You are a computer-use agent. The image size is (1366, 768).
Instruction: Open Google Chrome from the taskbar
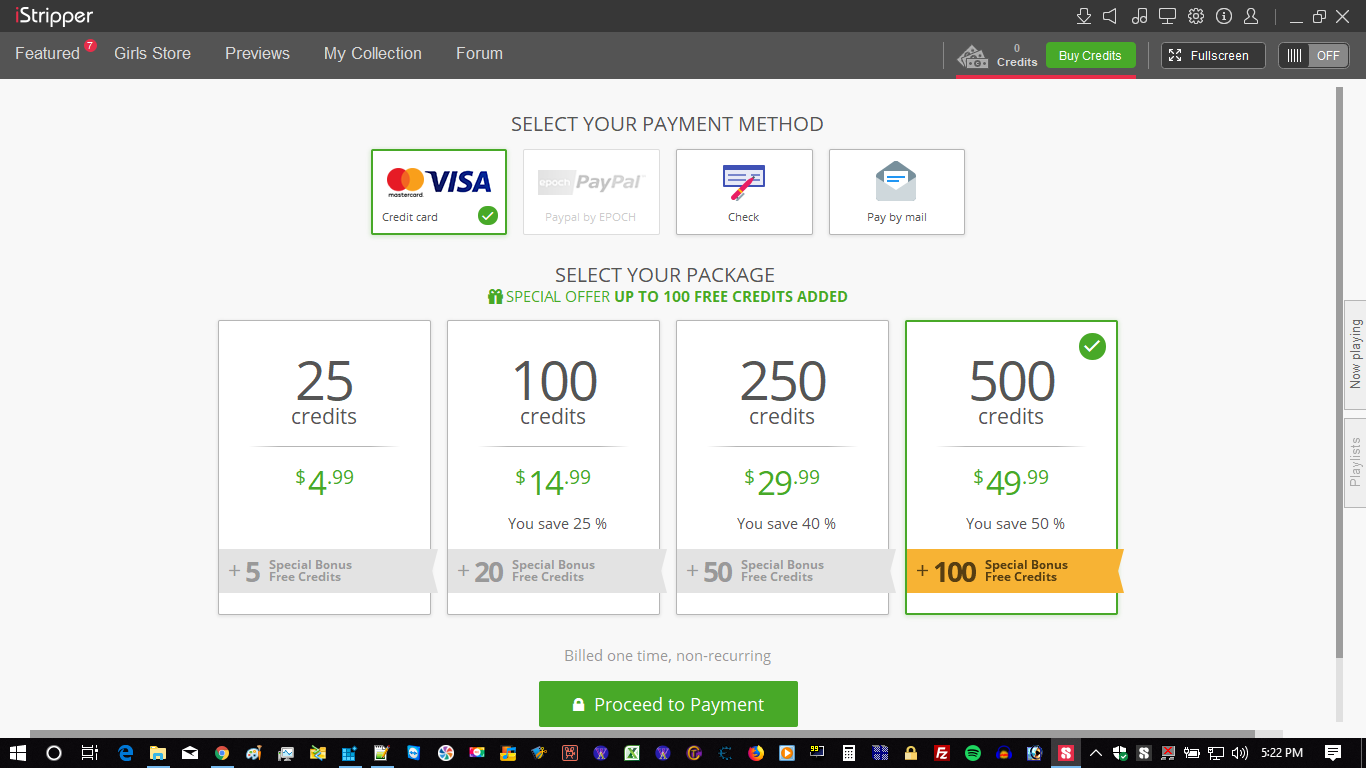[222, 753]
